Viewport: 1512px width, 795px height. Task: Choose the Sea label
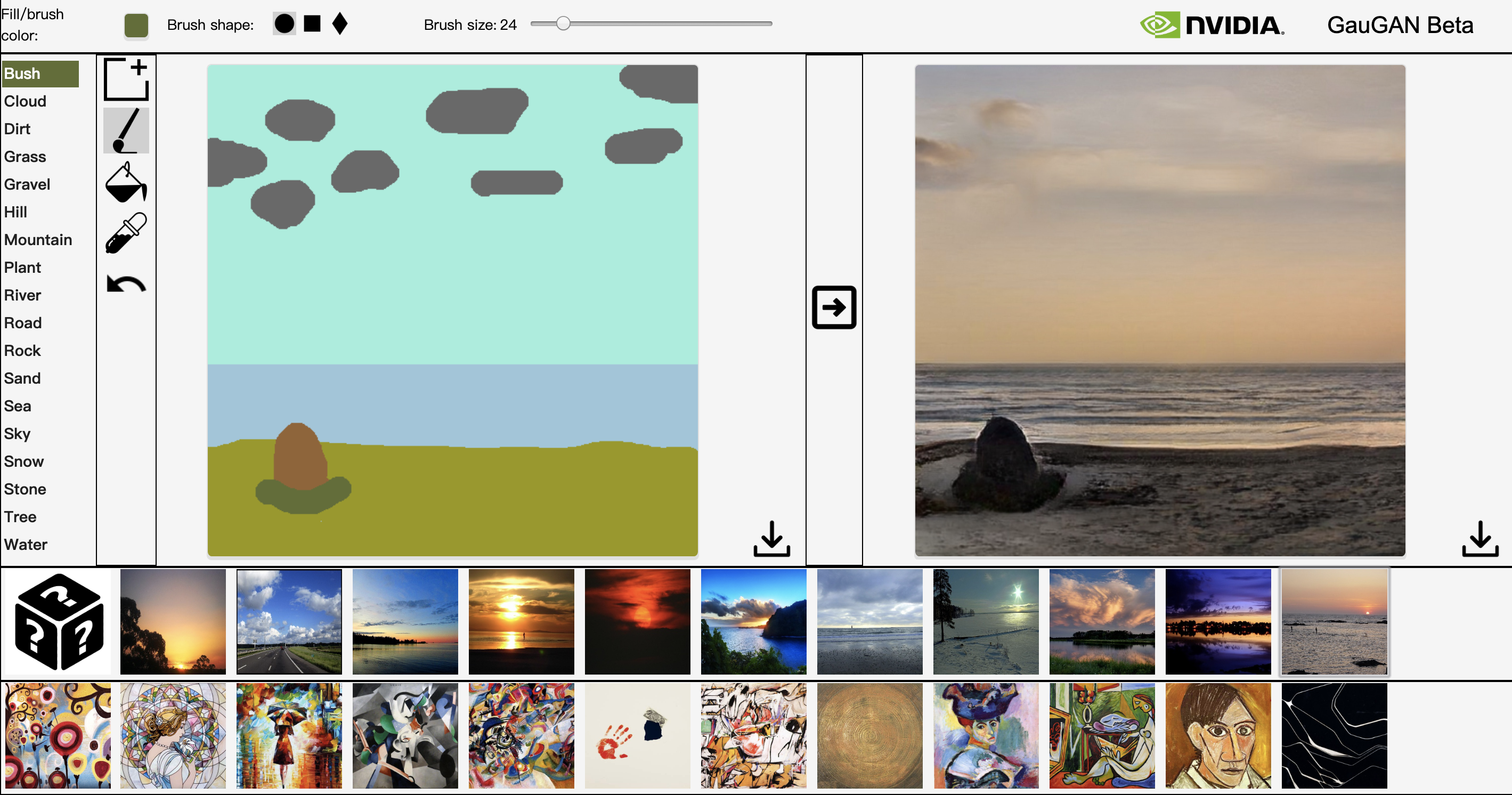tap(18, 405)
